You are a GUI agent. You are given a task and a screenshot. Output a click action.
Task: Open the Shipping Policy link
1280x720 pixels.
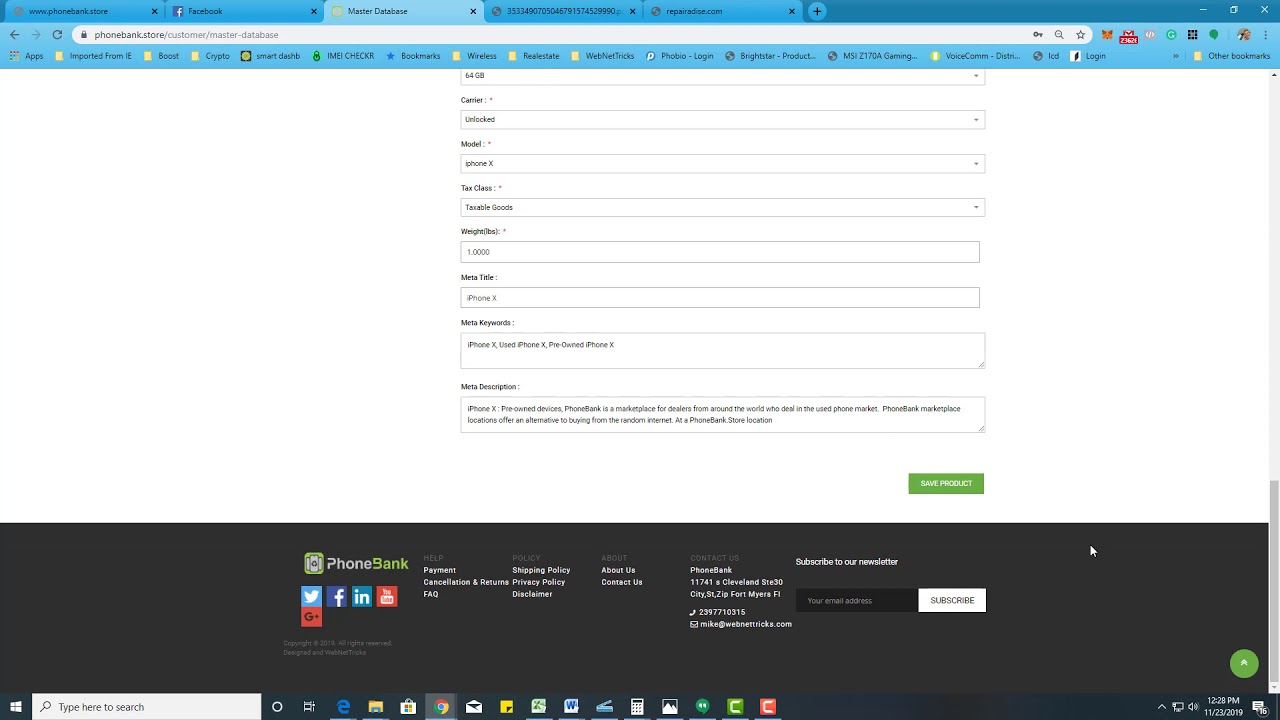click(541, 570)
